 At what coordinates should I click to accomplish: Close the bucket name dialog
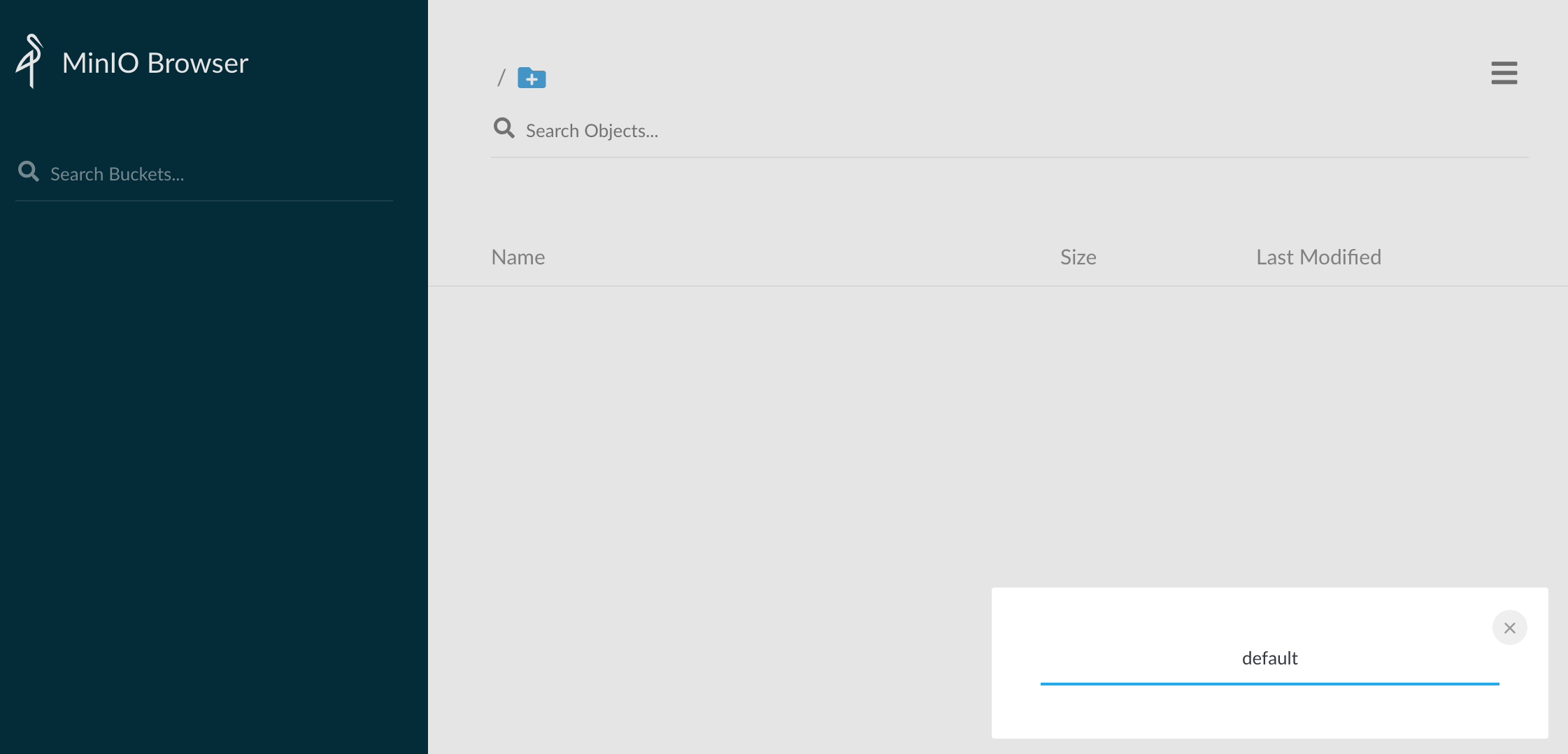[x=1509, y=627]
